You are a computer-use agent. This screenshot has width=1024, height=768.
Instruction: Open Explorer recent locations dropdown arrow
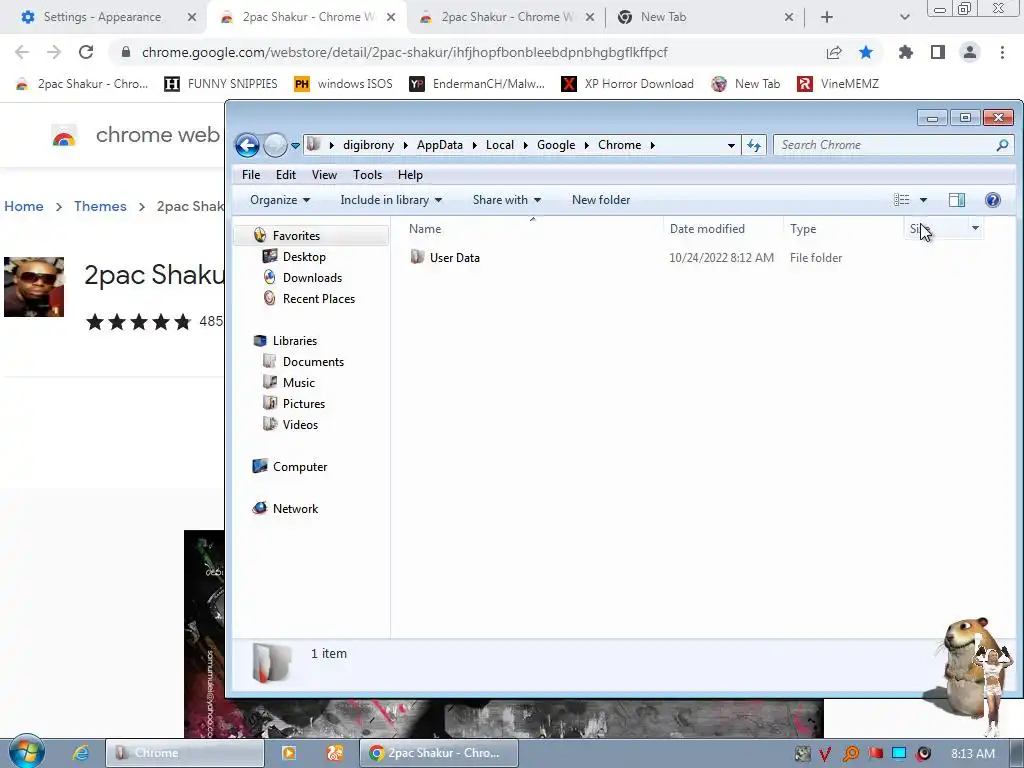coord(295,146)
